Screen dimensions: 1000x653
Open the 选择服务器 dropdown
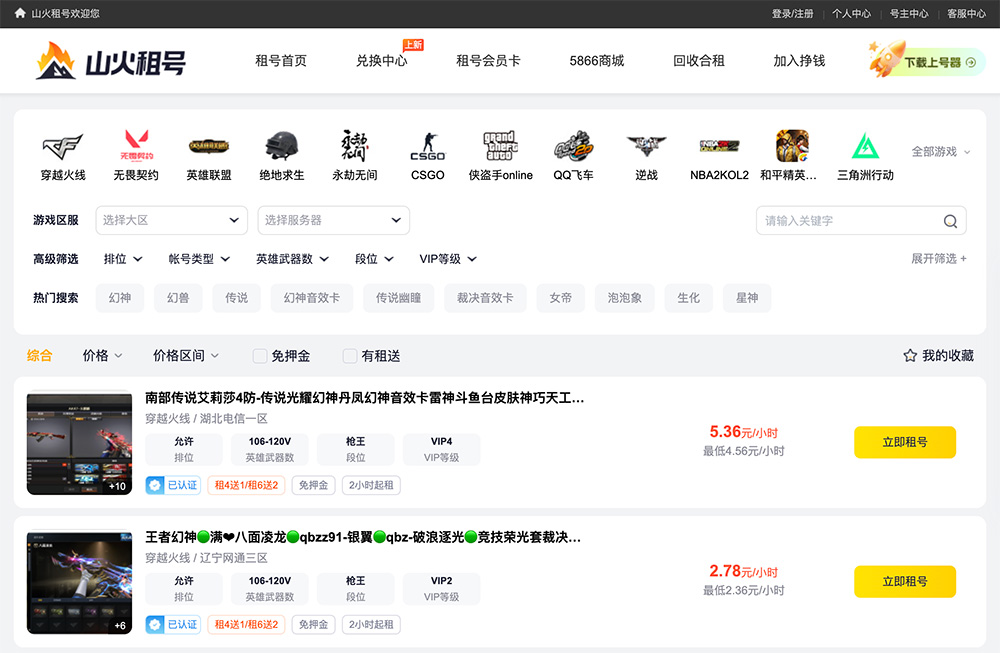pos(334,220)
